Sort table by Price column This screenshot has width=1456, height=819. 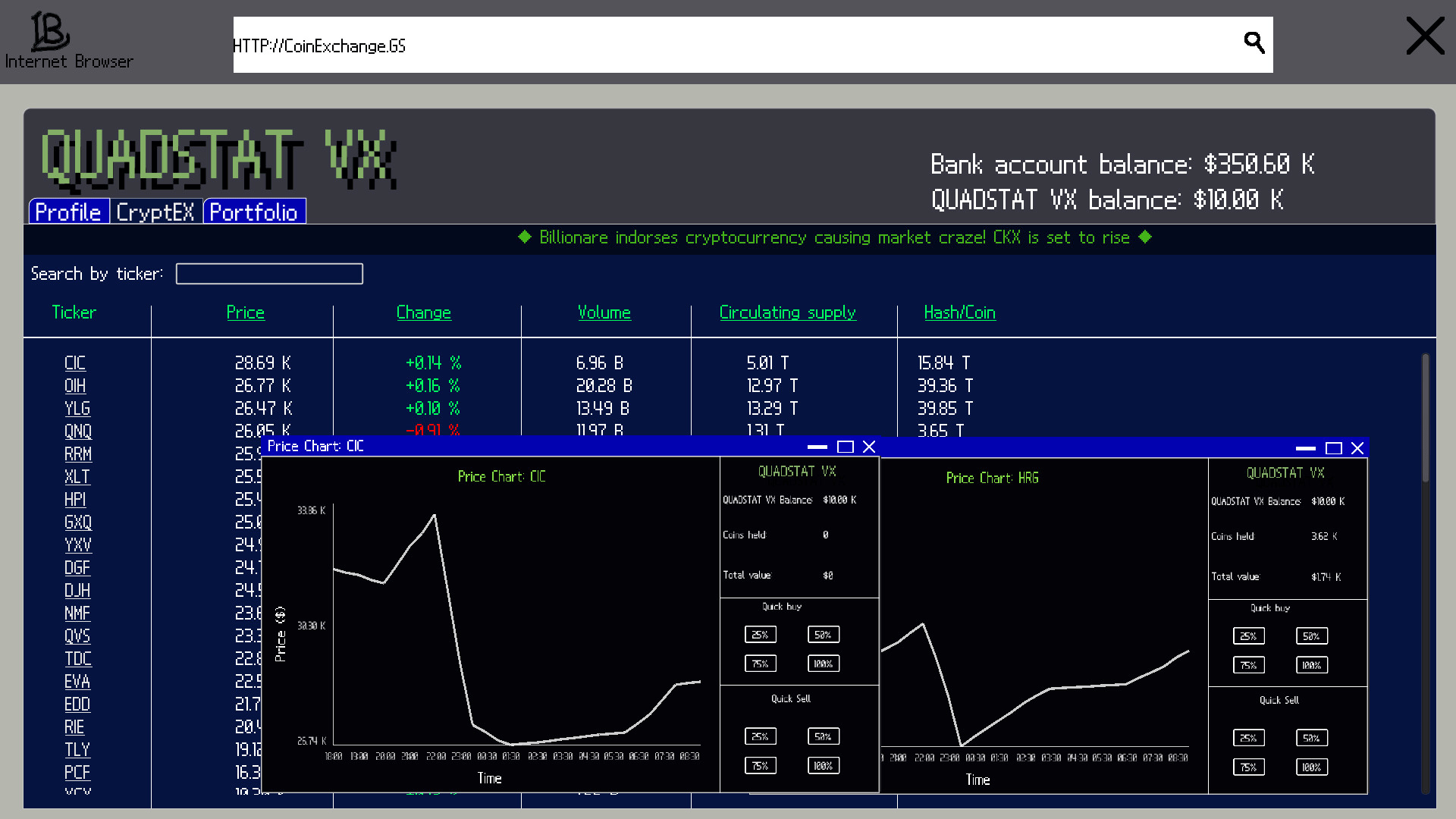point(245,312)
